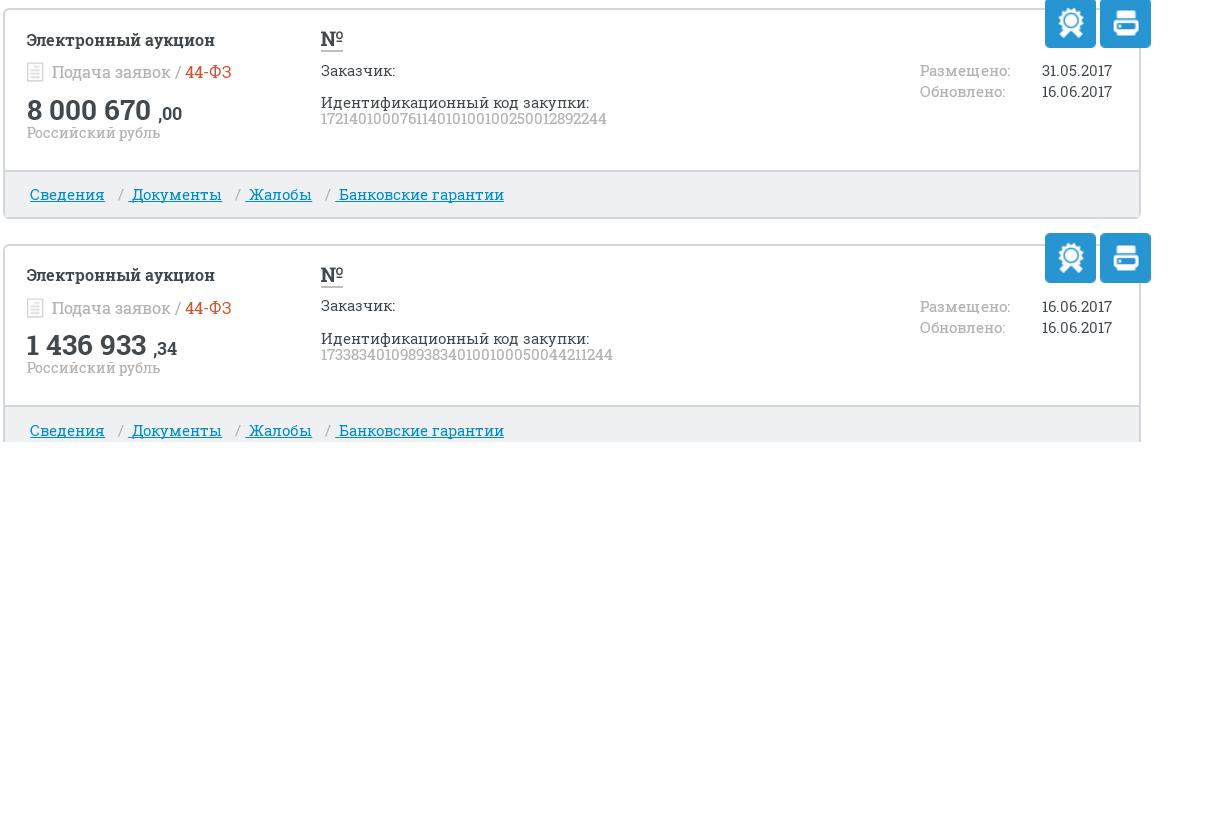Screen dimensions: 1218x818
Task: Click the 44-ФЗ link on the 8 000 670 auction
Action: pyautogui.click(x=208, y=72)
